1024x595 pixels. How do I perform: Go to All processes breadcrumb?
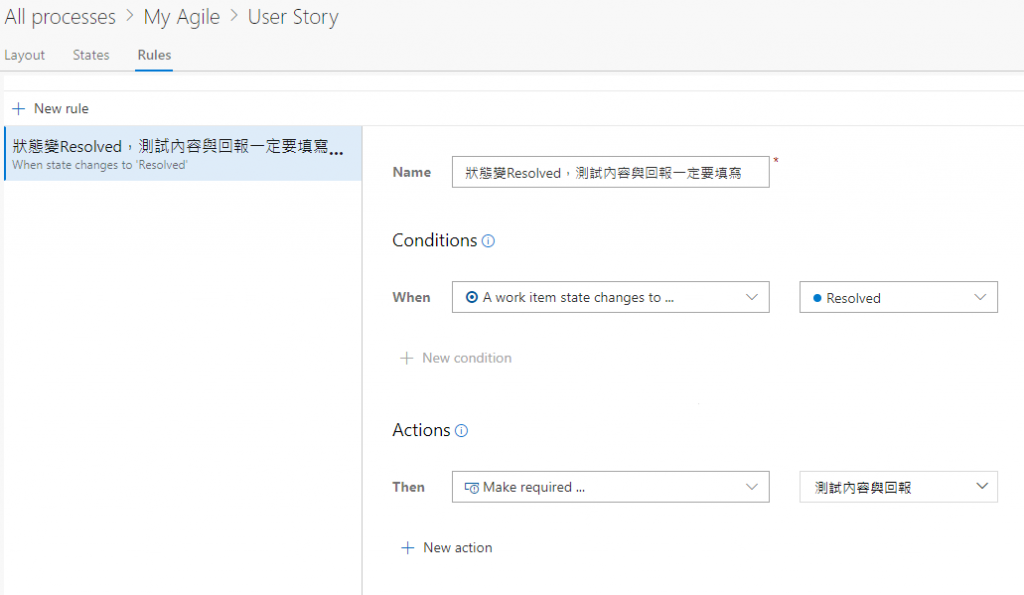[60, 16]
